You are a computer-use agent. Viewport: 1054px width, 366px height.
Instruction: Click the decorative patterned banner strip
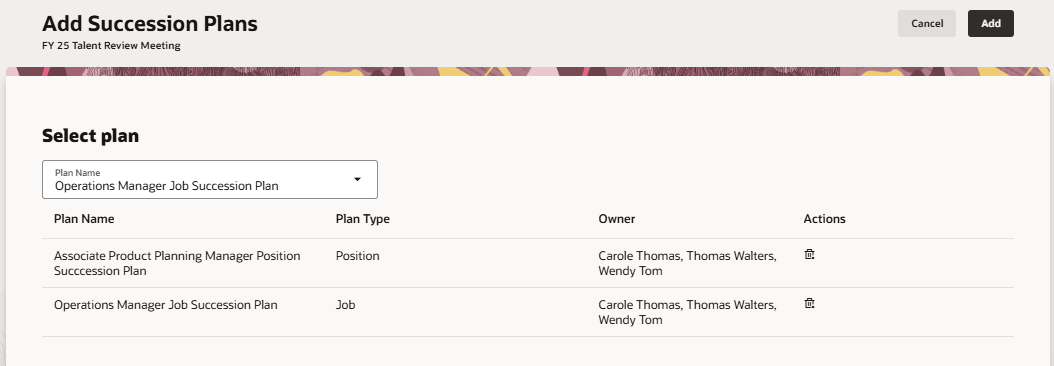528,71
